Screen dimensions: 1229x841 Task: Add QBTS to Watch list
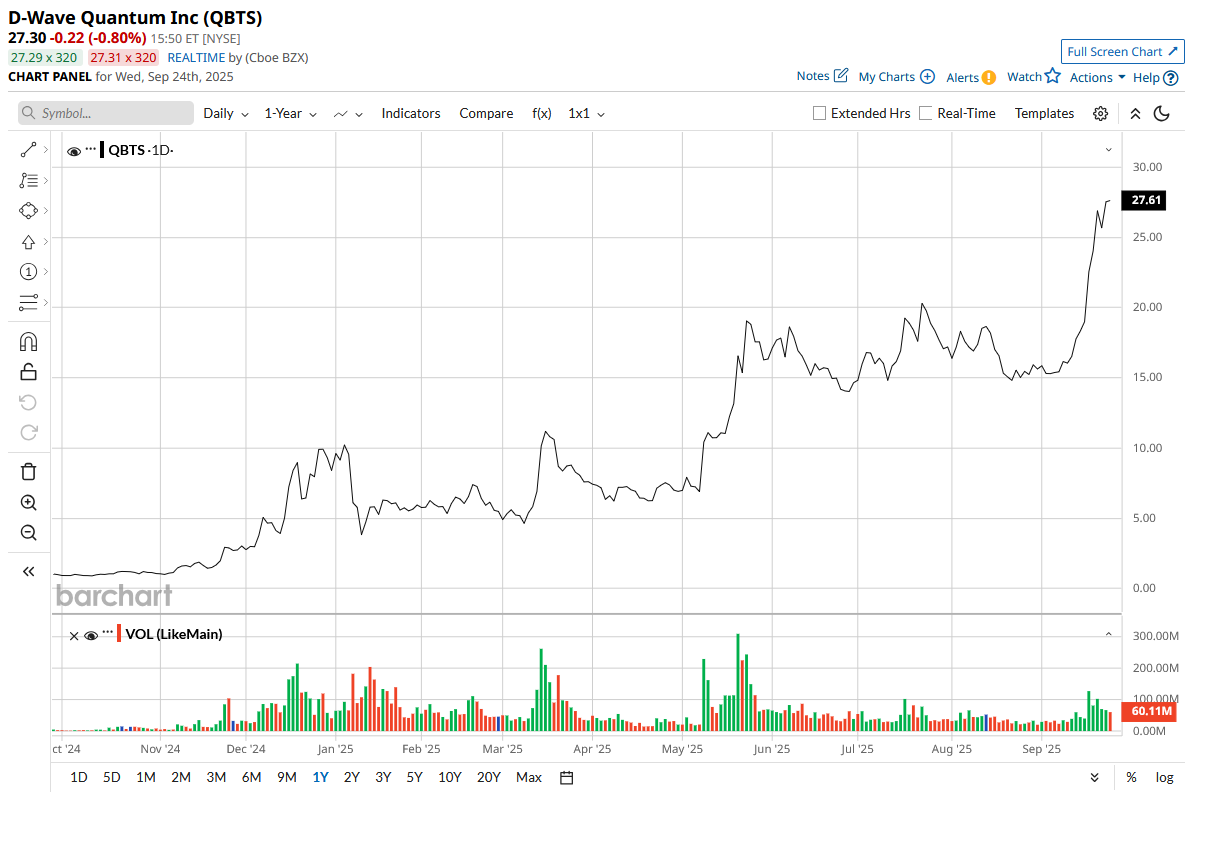tap(1033, 77)
